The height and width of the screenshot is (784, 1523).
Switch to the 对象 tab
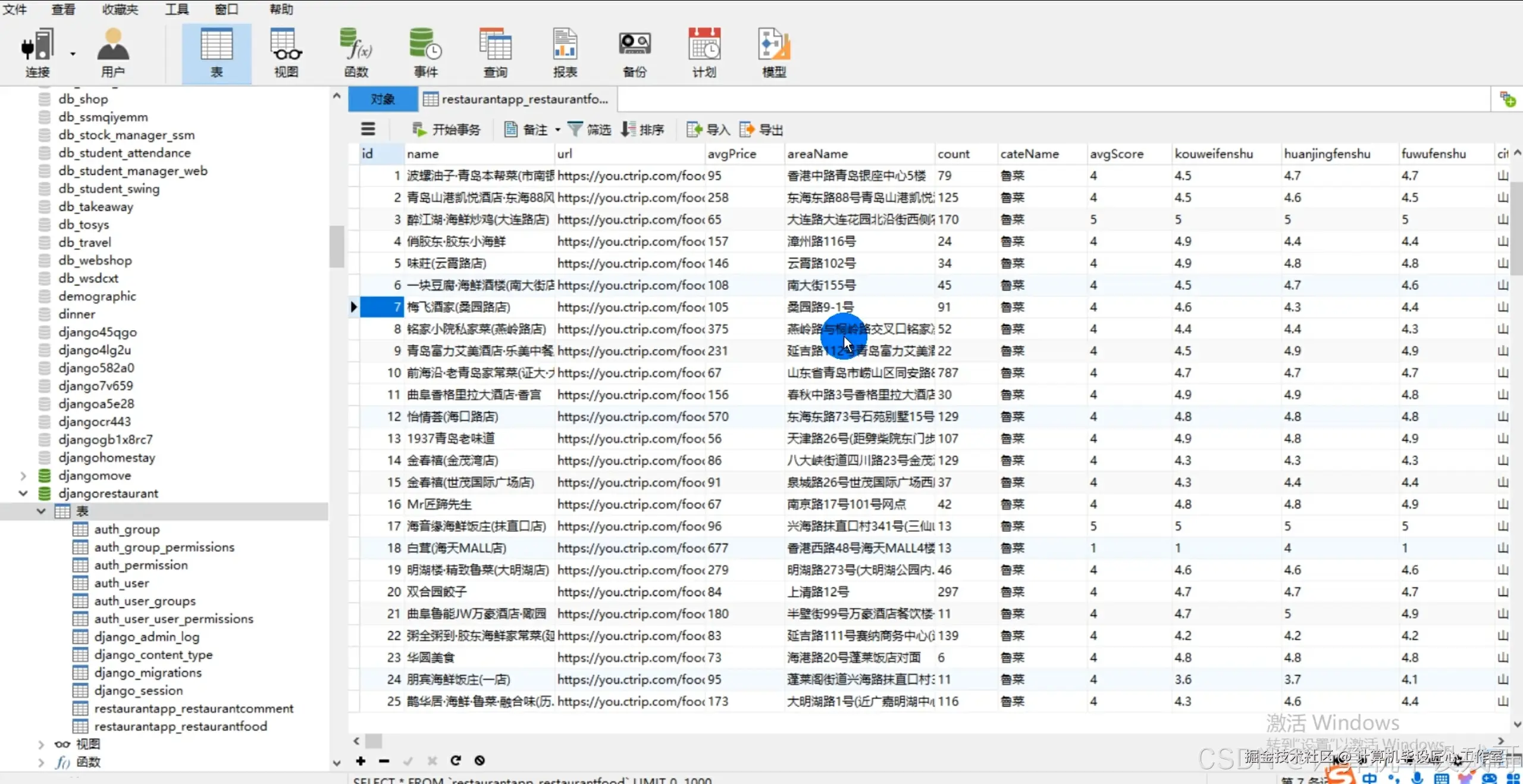pos(383,99)
